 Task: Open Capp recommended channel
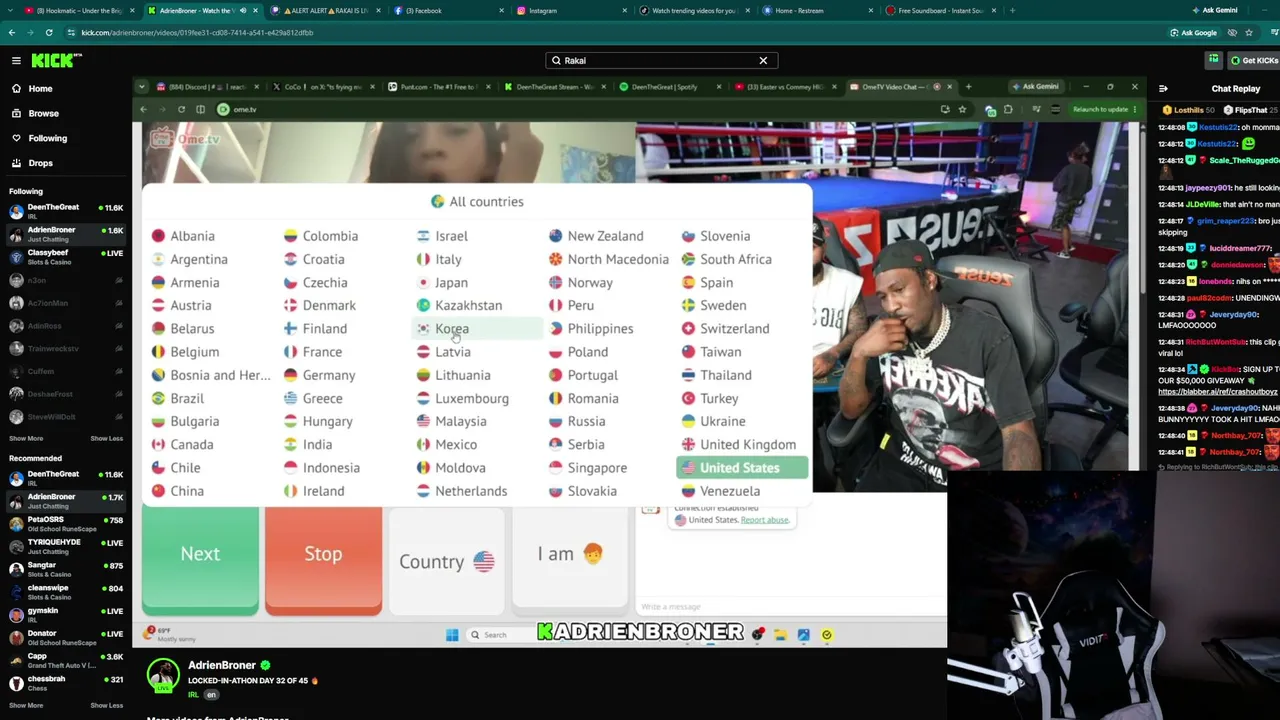tap(65, 660)
